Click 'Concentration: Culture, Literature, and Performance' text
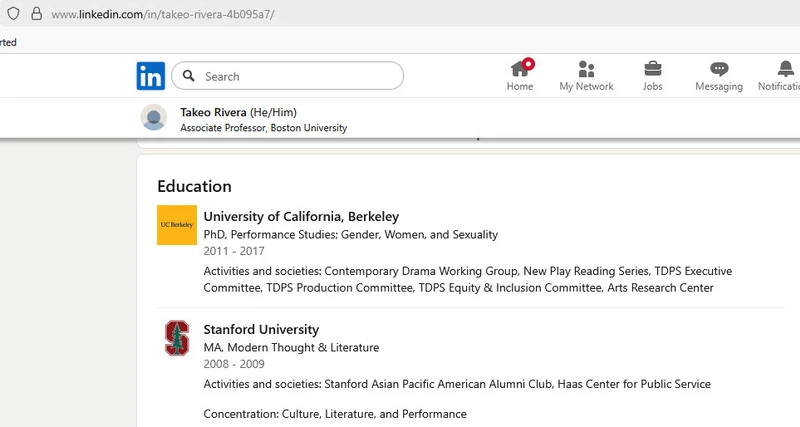The image size is (800, 427). (x=335, y=414)
